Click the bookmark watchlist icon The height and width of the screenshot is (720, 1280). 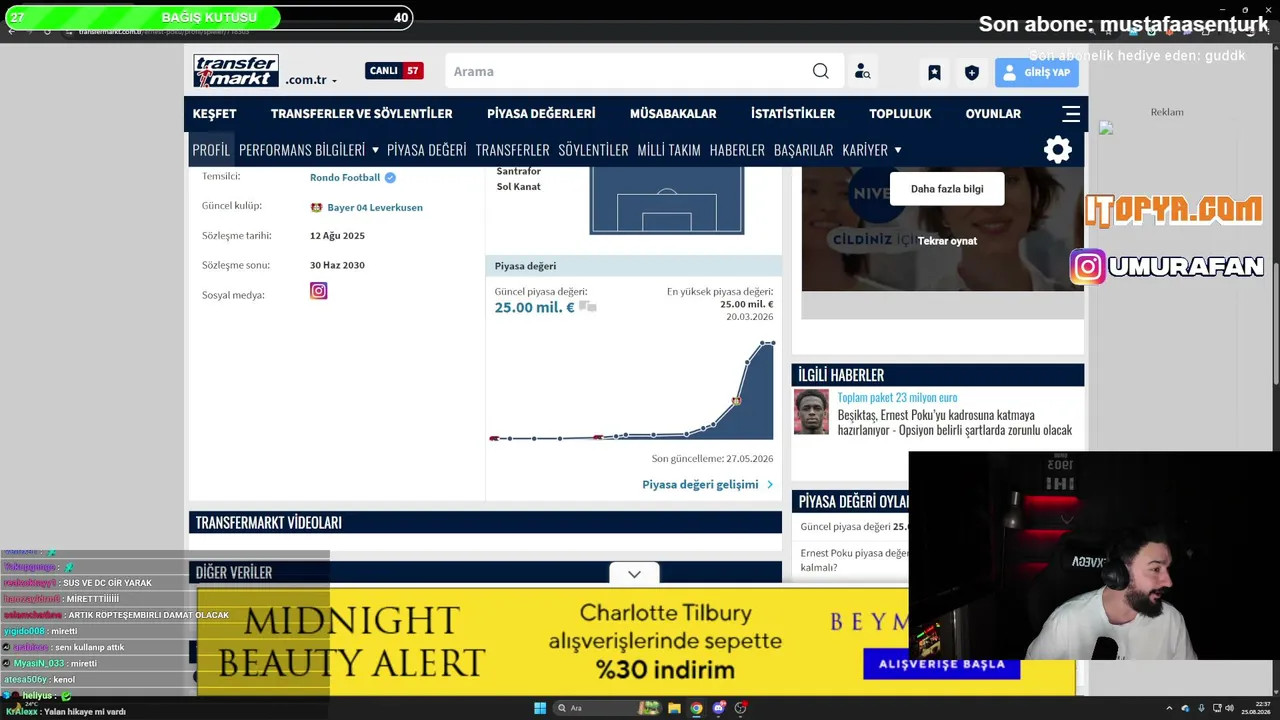934,72
